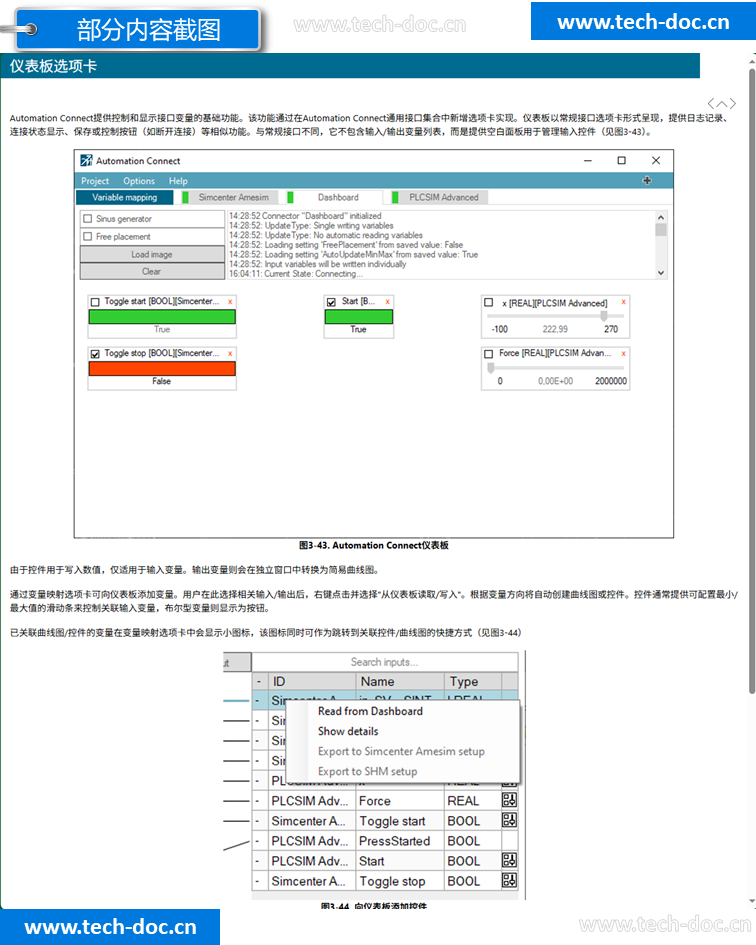Click the document navigation arrows icon
Image resolution: width=756 pixels, height=945 pixels.
(722, 103)
